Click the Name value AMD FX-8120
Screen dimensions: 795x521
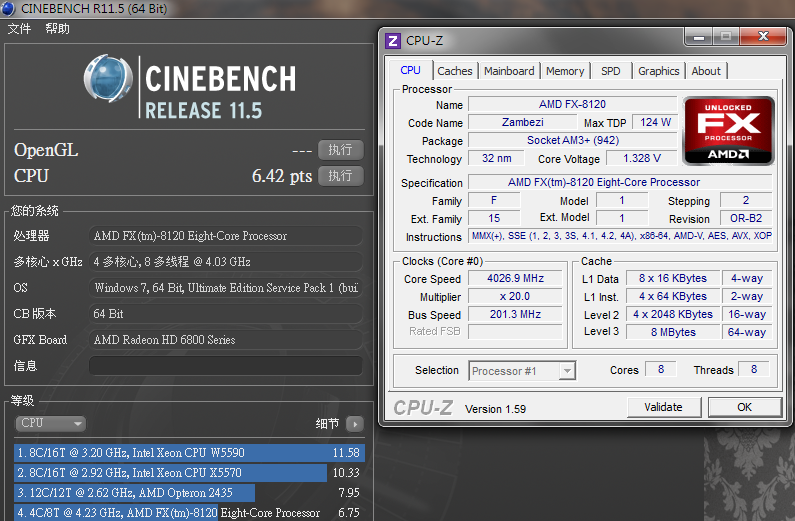coord(572,104)
